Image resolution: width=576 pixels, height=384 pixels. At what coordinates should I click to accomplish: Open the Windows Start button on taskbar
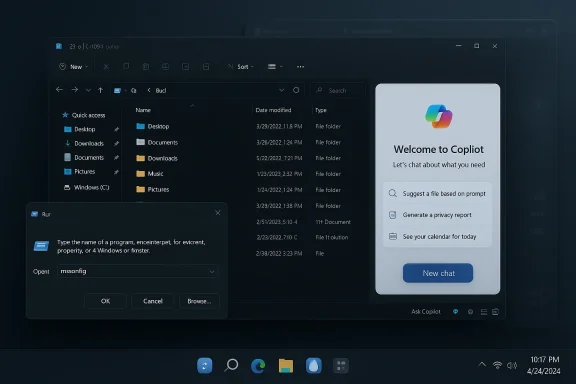click(205, 366)
